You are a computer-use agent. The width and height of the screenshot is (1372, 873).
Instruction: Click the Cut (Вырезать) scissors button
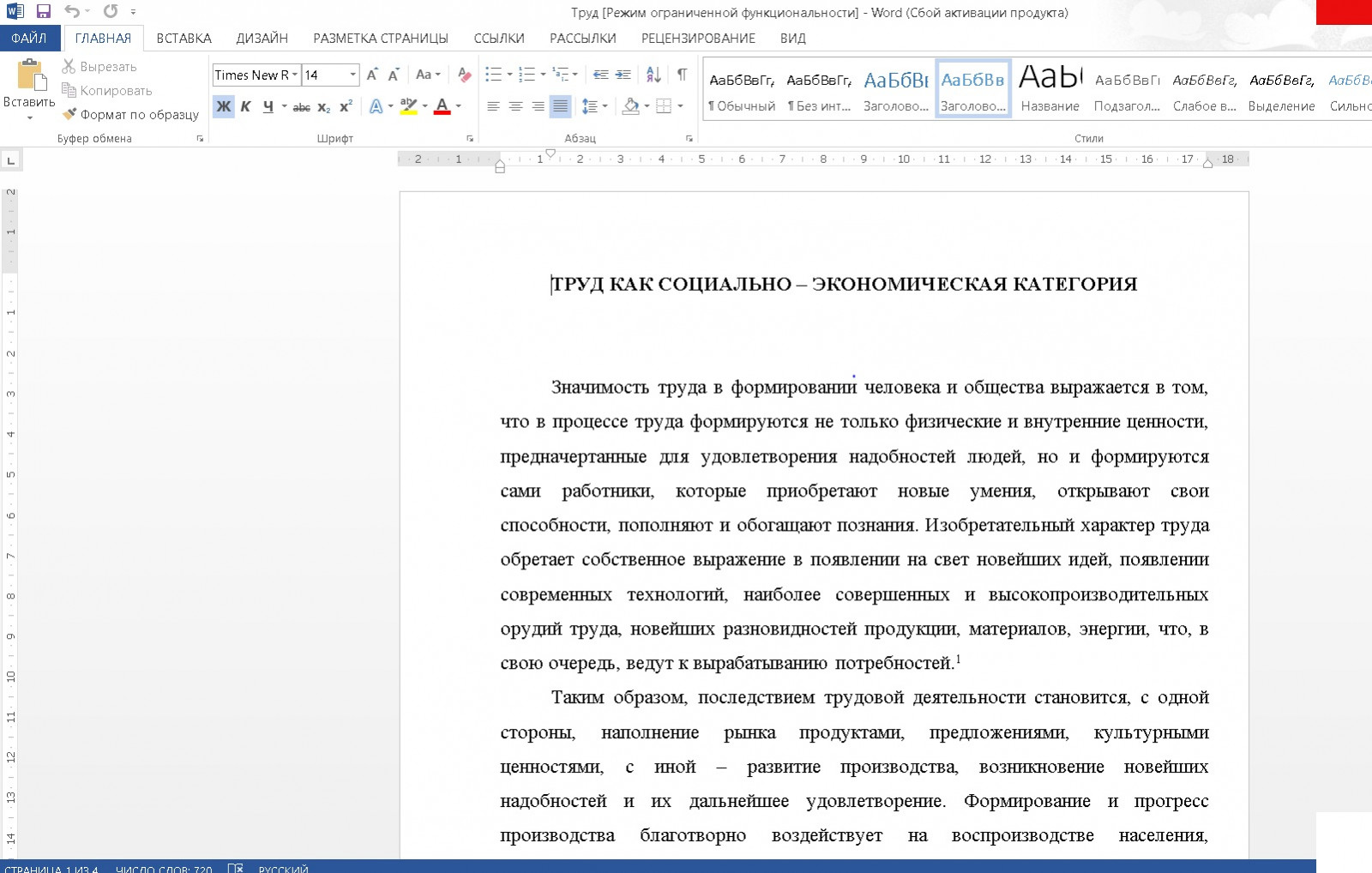point(99,66)
